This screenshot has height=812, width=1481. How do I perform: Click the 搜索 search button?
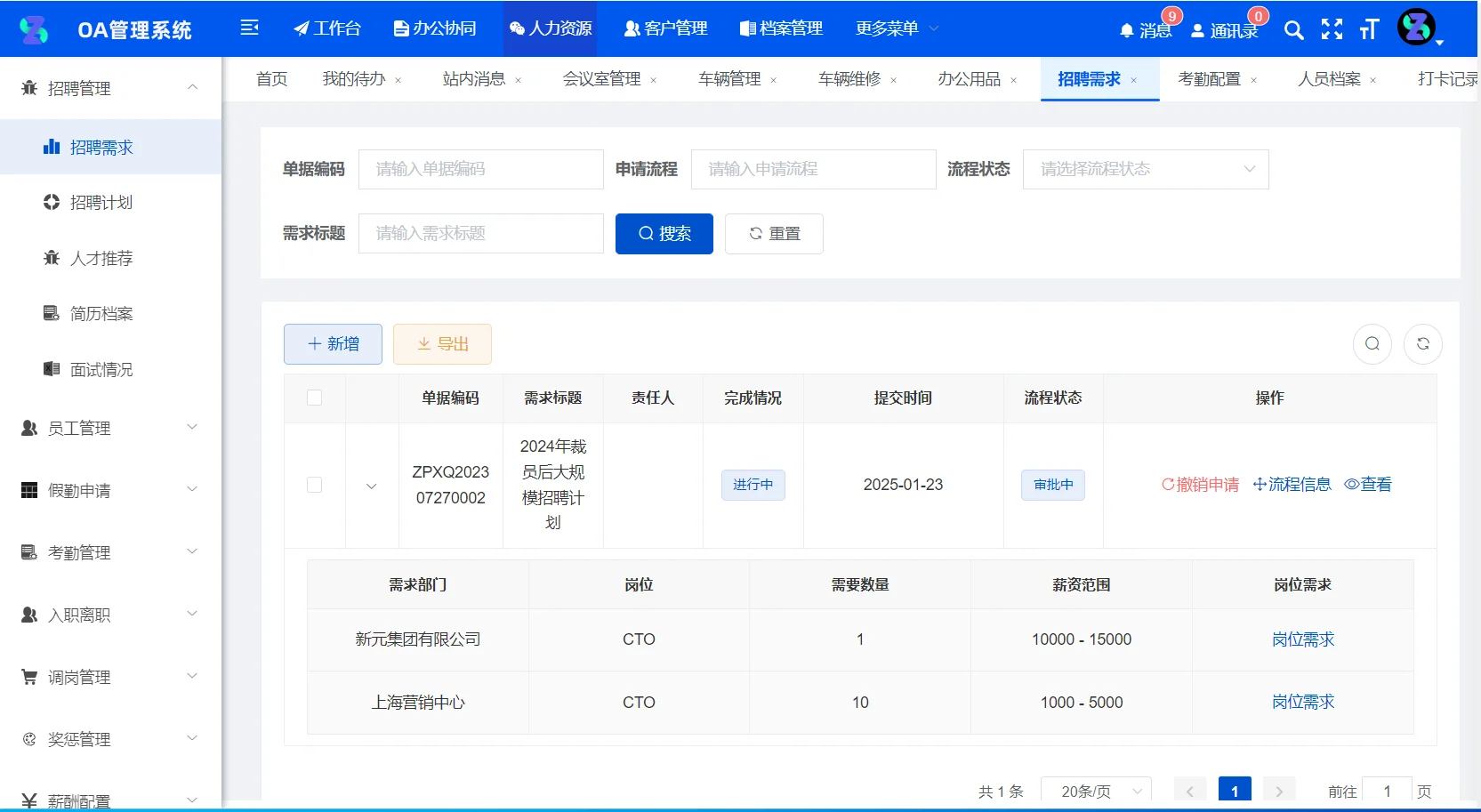click(x=664, y=233)
